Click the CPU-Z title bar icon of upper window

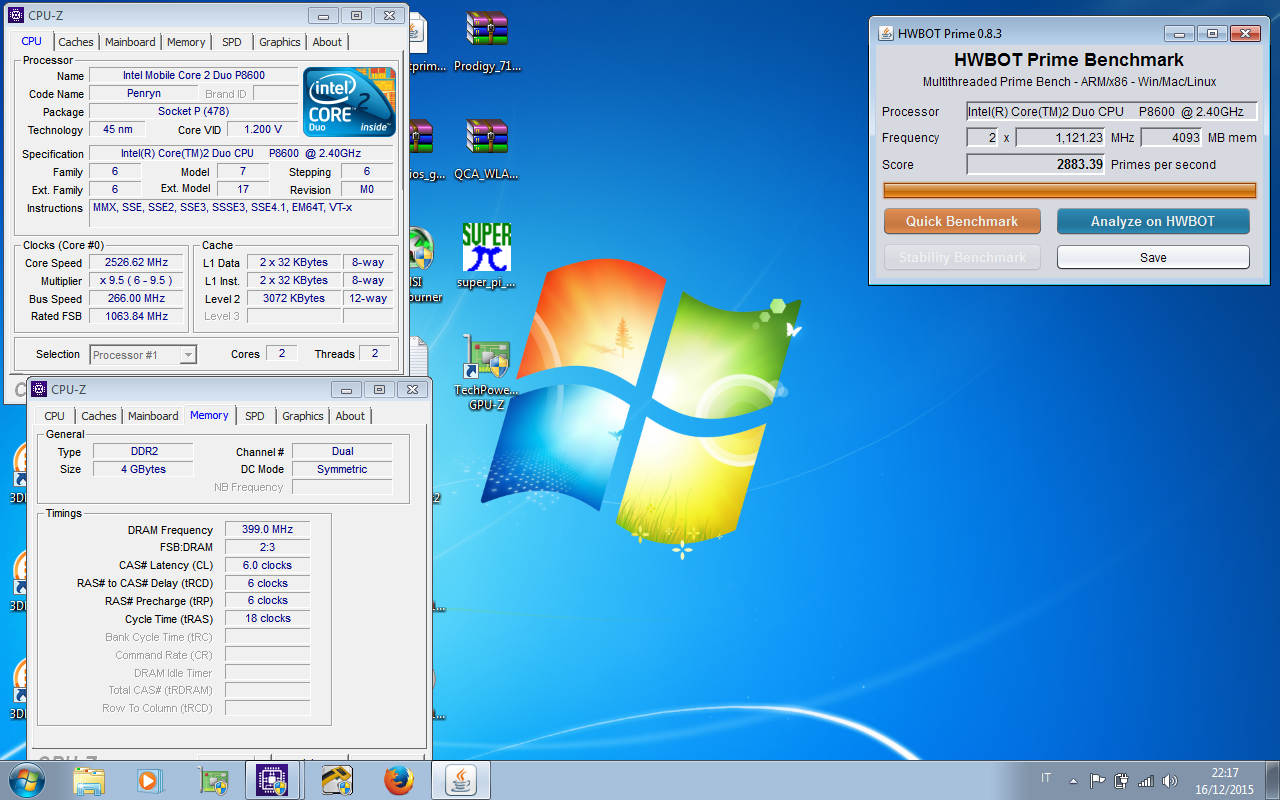(x=14, y=15)
